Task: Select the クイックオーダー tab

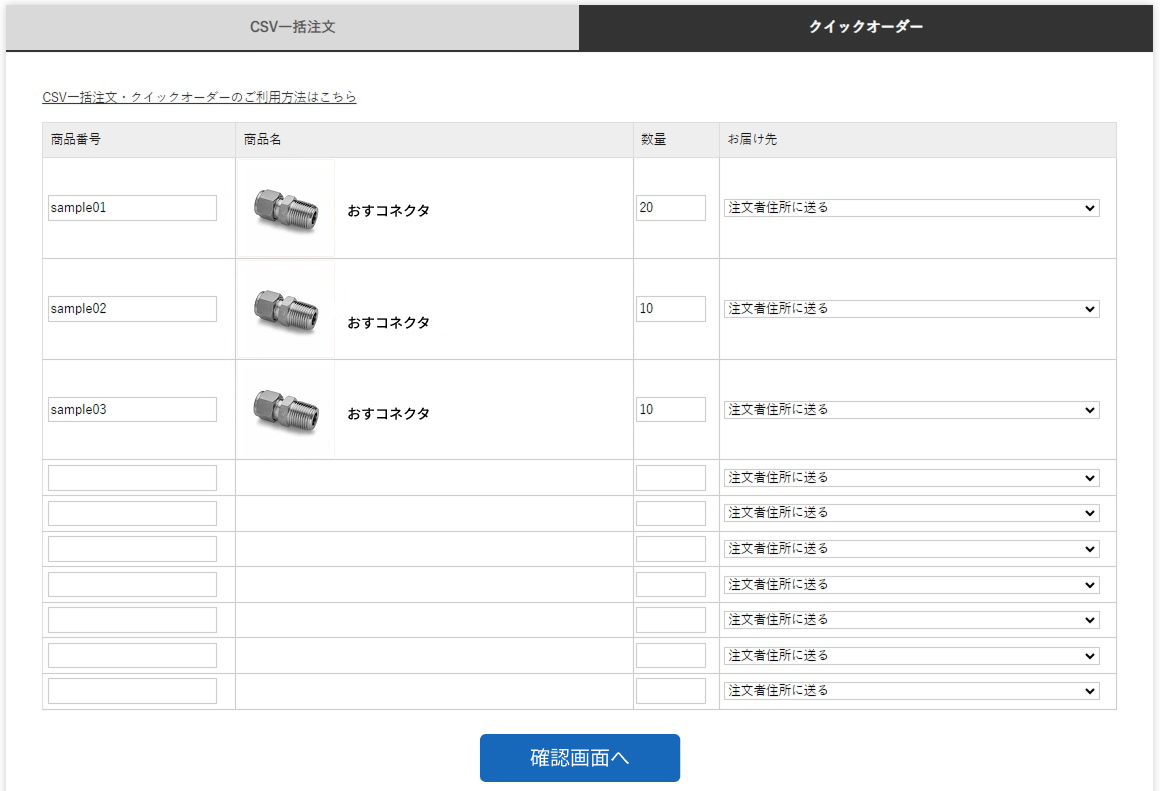Action: click(x=865, y=27)
